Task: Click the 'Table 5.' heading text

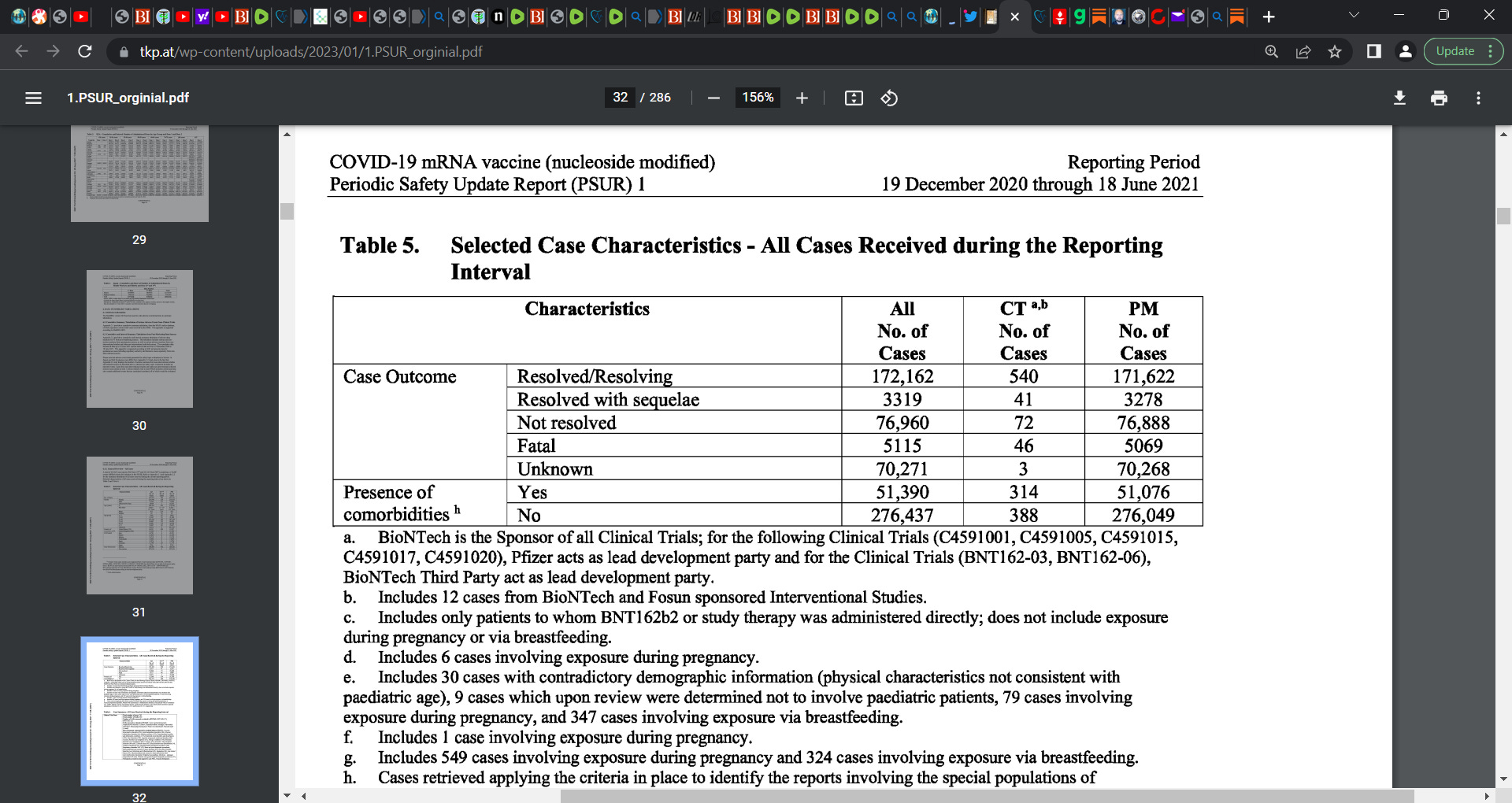Action: point(380,246)
